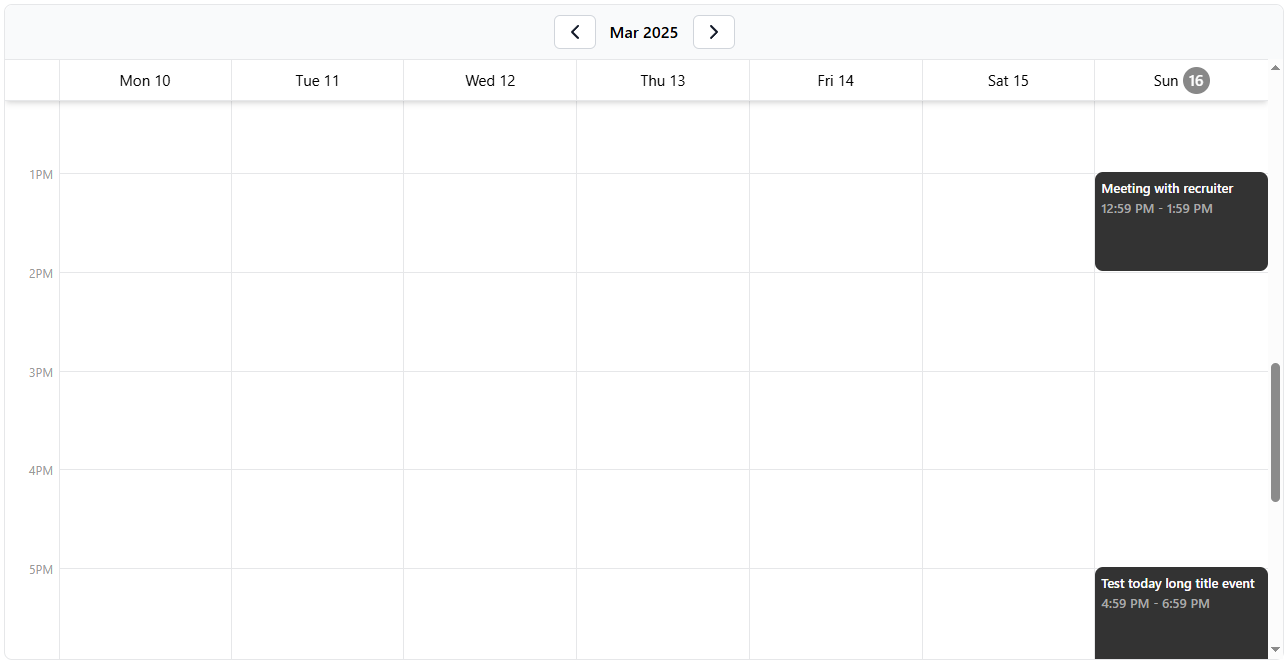
Task: Click the Mar 2025 month title
Action: (x=644, y=32)
